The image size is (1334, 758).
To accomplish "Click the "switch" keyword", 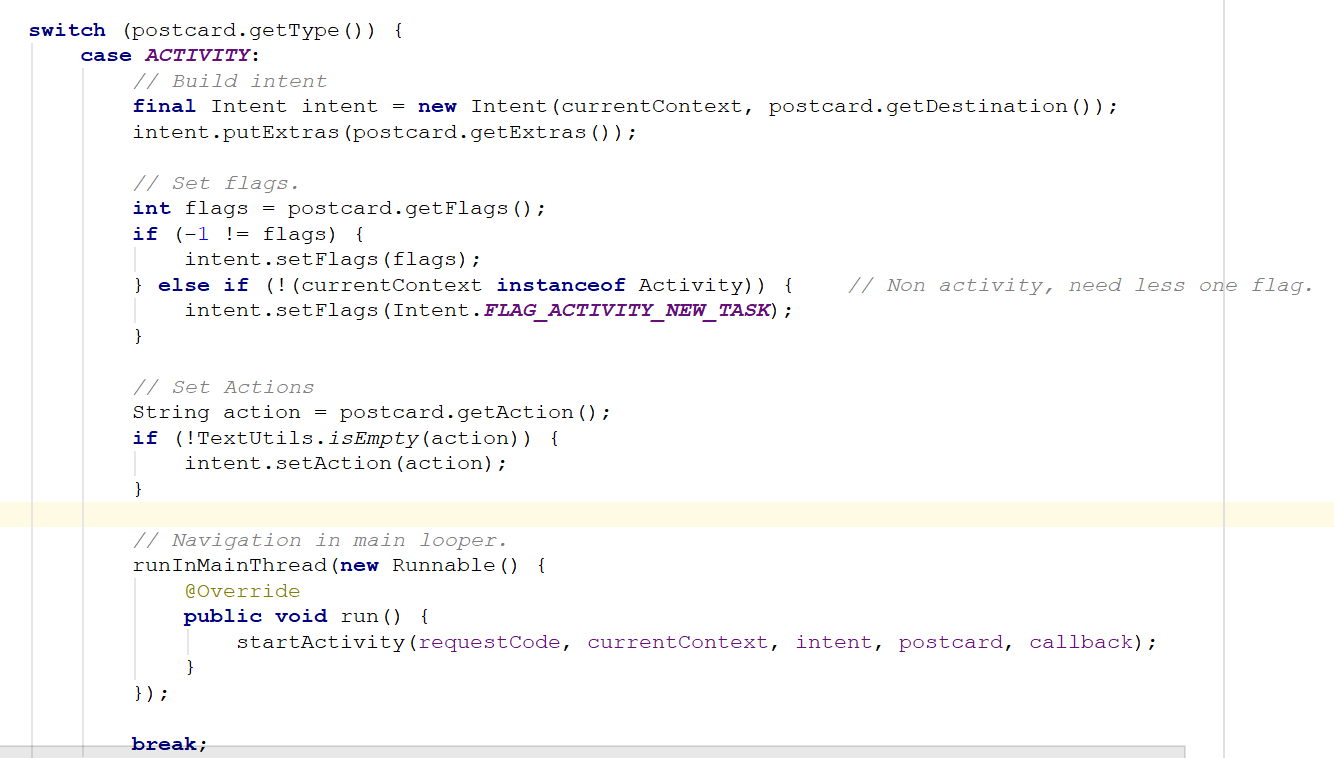I will pos(67,30).
